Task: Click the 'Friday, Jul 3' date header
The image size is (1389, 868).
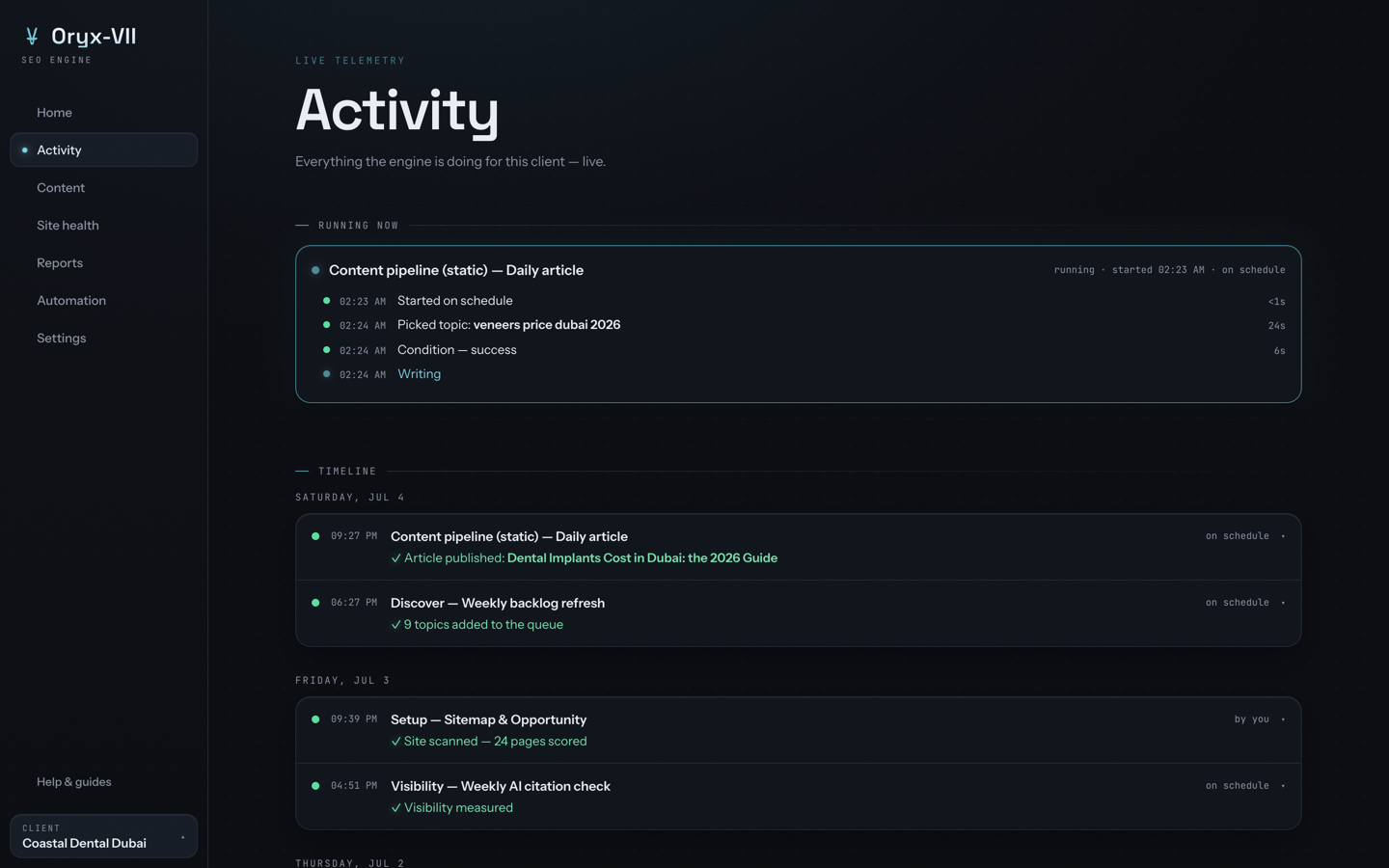Action: click(342, 681)
